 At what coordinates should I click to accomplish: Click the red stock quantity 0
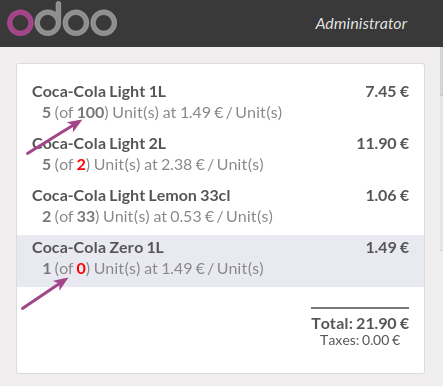pyautogui.click(x=81, y=269)
